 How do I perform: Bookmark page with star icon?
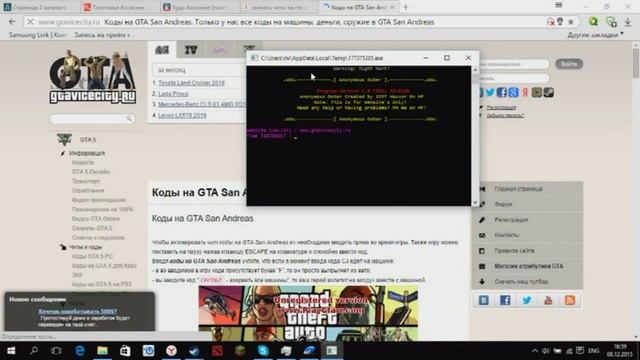[x=571, y=22]
